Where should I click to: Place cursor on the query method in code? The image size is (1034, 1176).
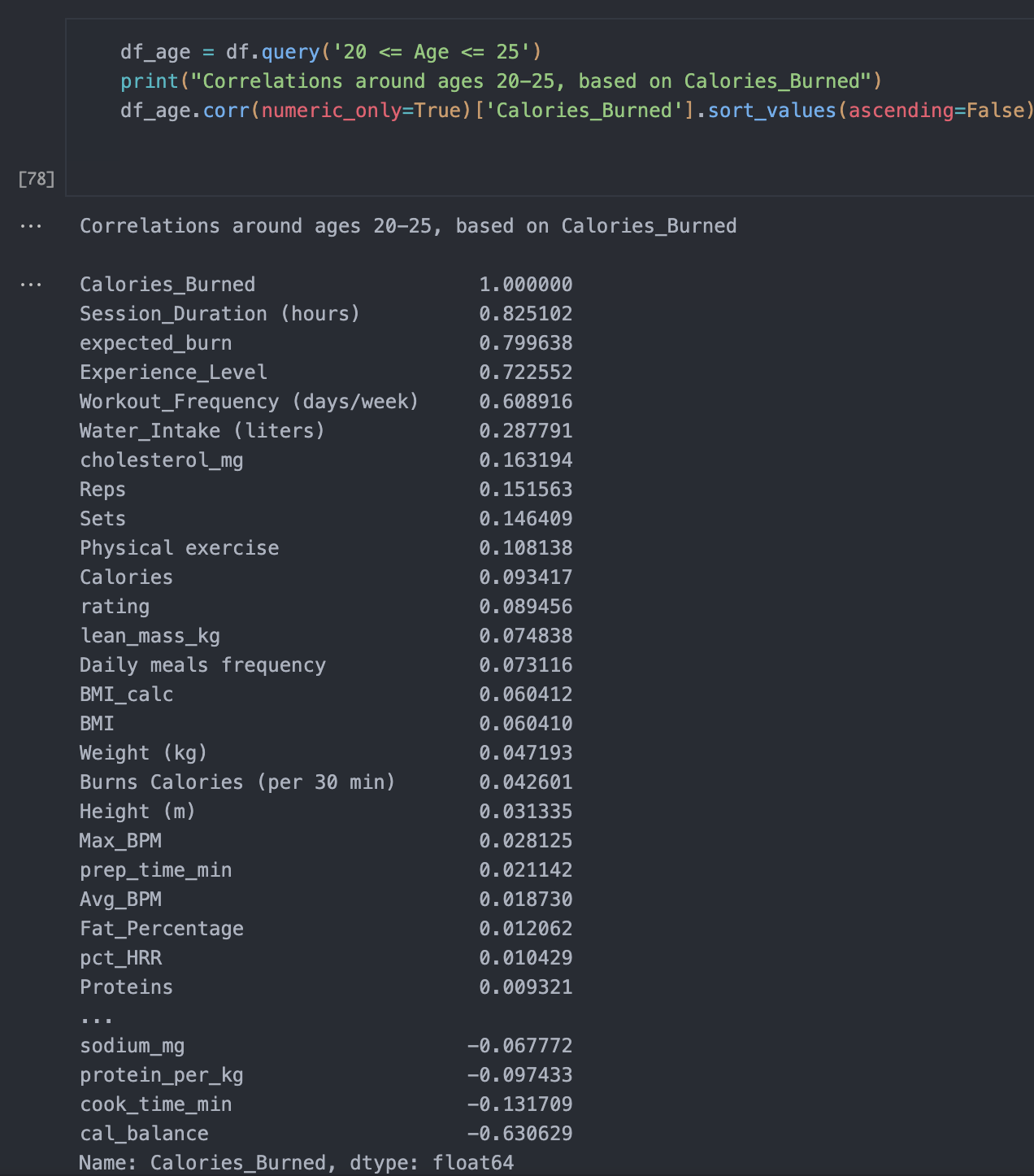290,52
